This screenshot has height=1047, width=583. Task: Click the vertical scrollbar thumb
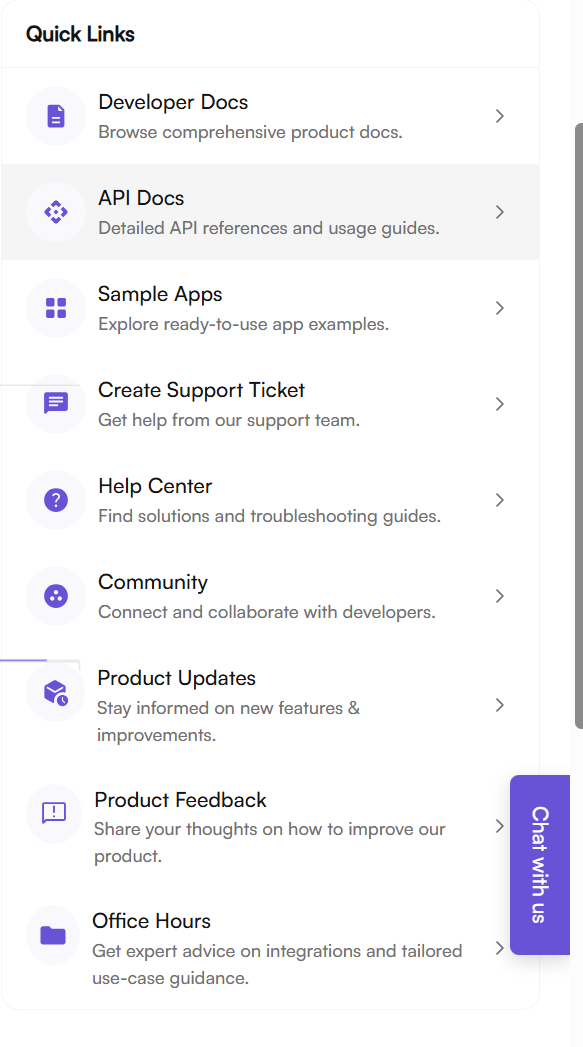click(578, 426)
